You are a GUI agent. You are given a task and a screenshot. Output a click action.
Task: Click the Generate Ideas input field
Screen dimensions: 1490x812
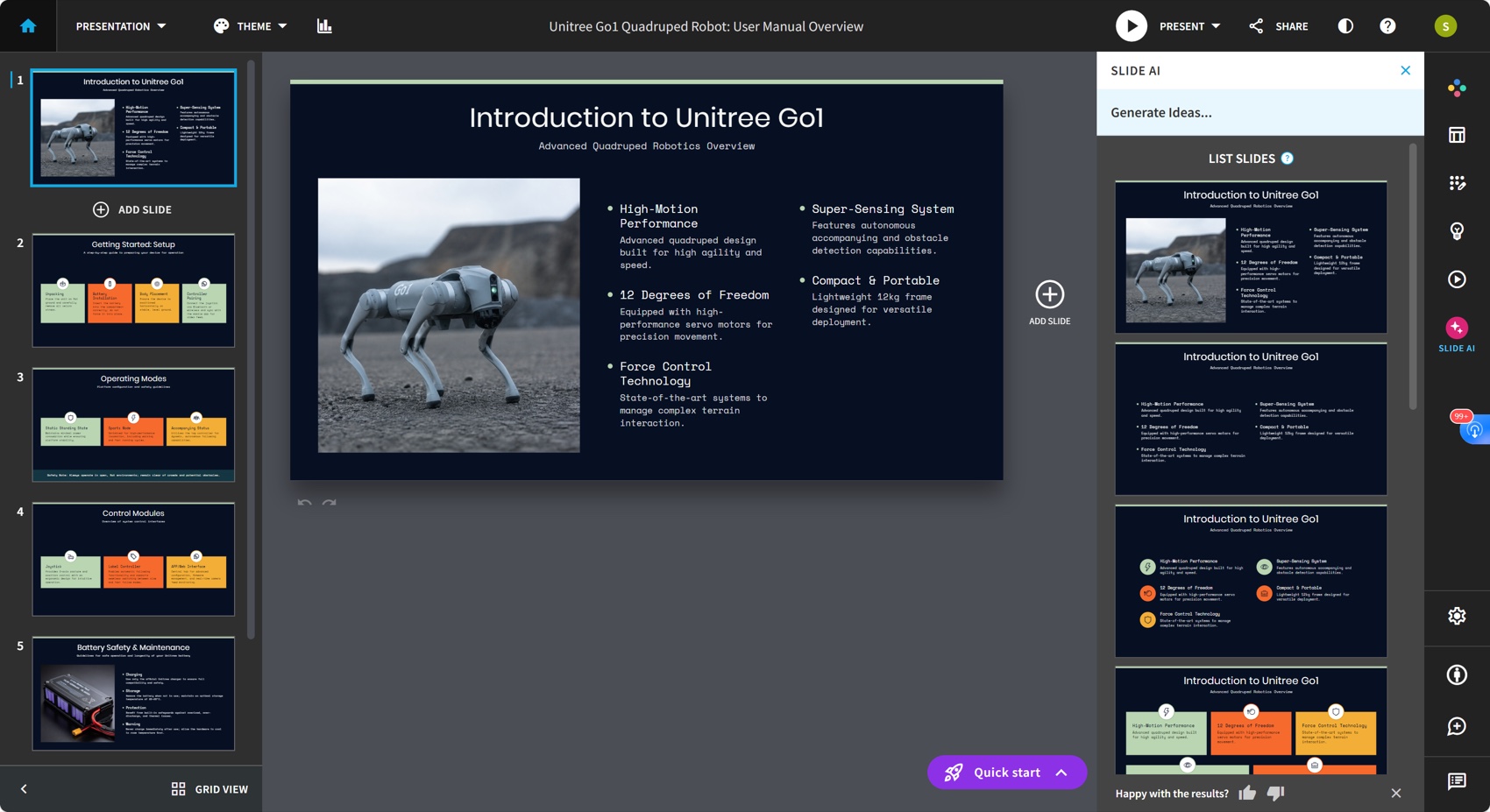point(1259,112)
